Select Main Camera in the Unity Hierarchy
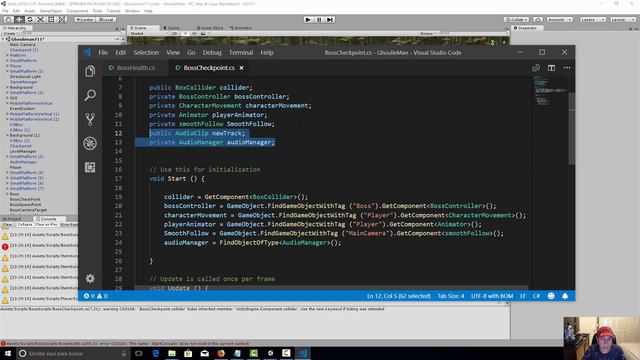Viewport: 640px width, 360px height. (22, 44)
